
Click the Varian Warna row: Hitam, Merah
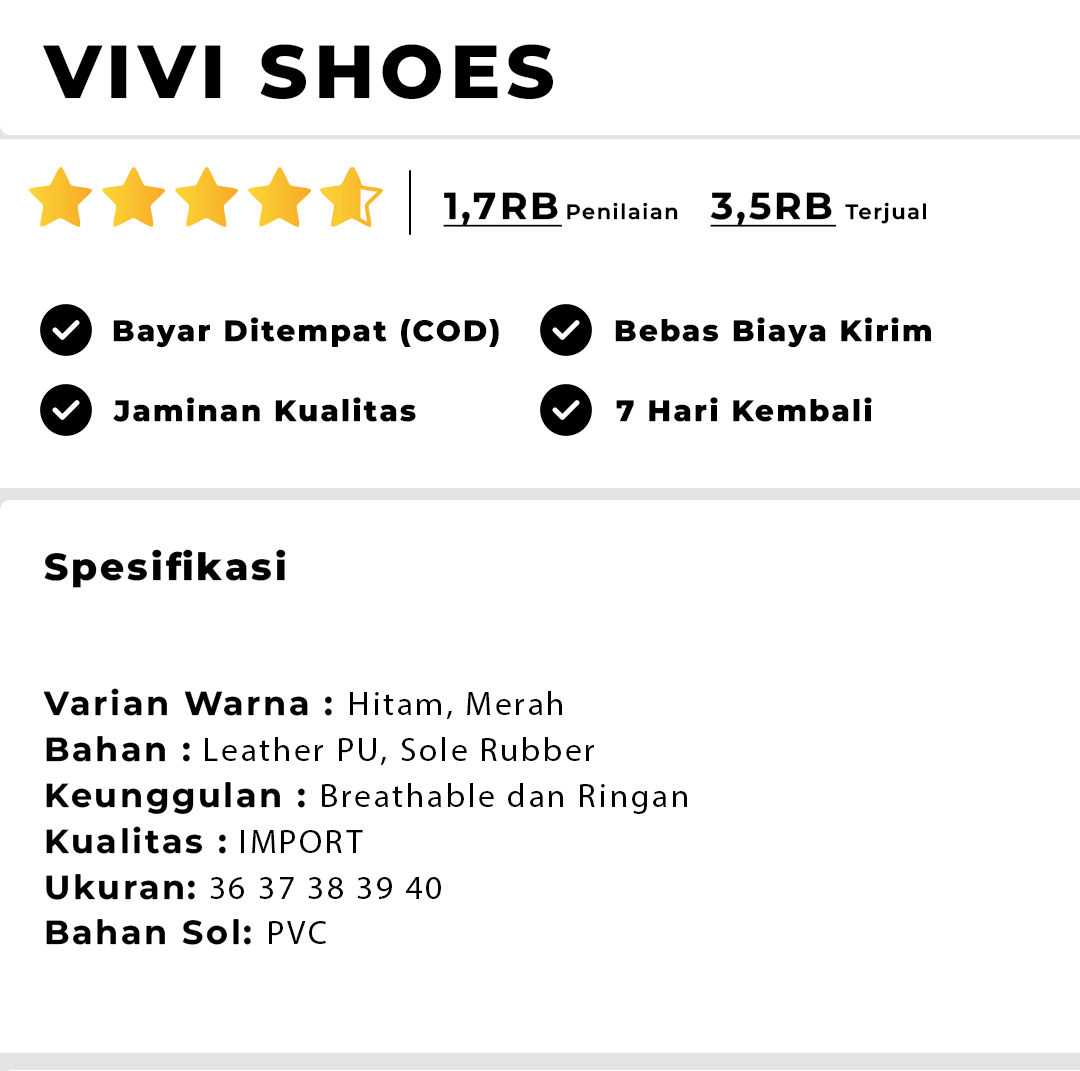coord(304,704)
